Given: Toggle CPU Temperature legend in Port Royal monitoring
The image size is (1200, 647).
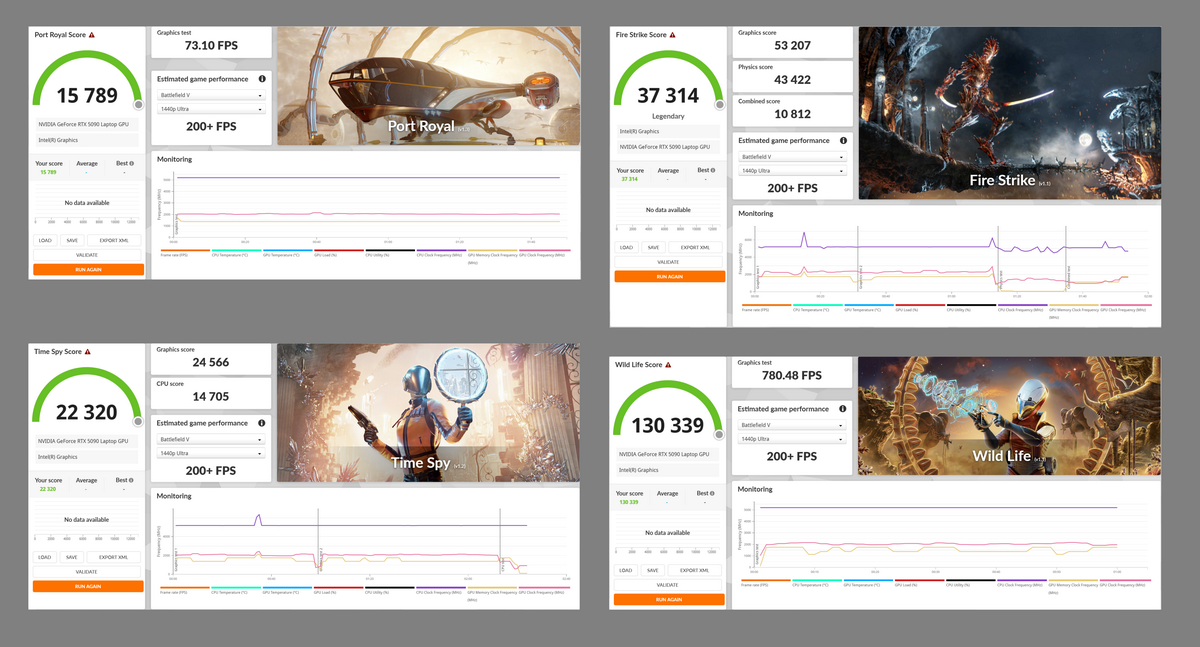Looking at the screenshot, I should (x=236, y=254).
